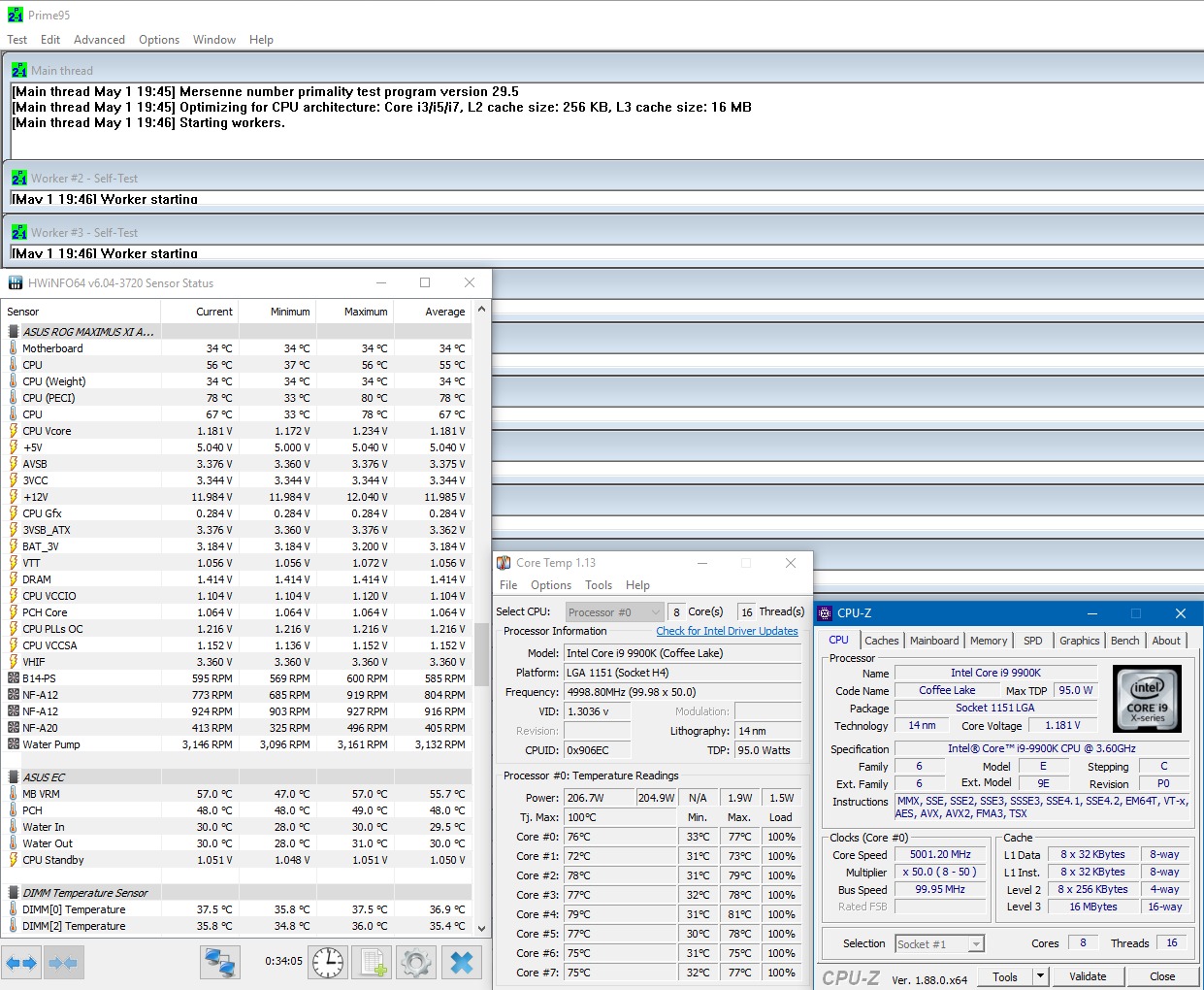Open the Options menu in Core Temp
This screenshot has height=990, width=1204.
[x=551, y=585]
